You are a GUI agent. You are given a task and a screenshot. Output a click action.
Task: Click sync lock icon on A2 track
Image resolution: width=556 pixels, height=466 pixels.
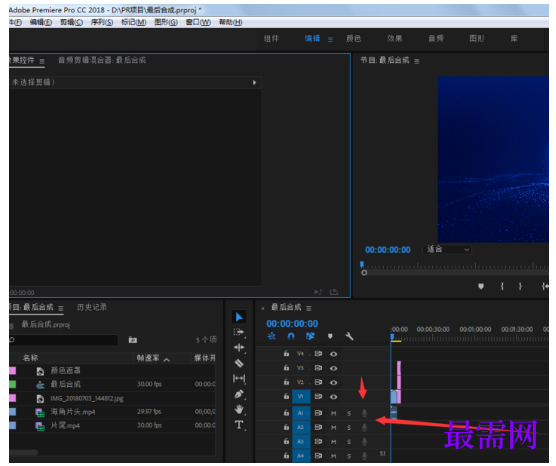(318, 427)
